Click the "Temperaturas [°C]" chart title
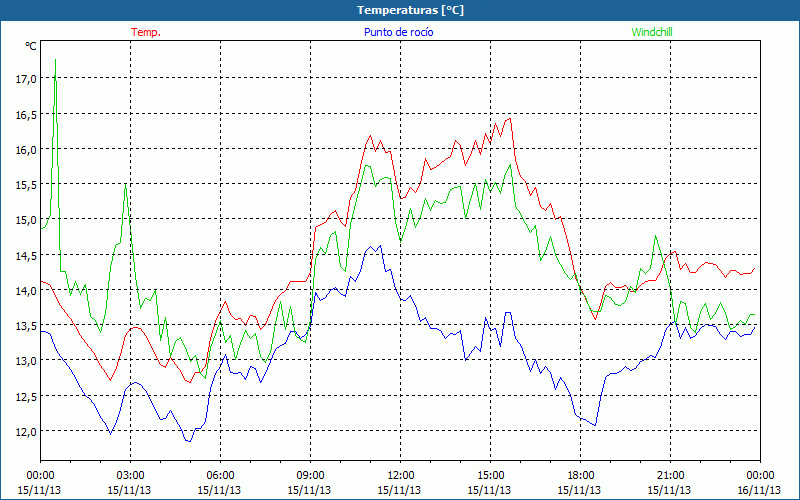800x500 pixels. [x=410, y=10]
